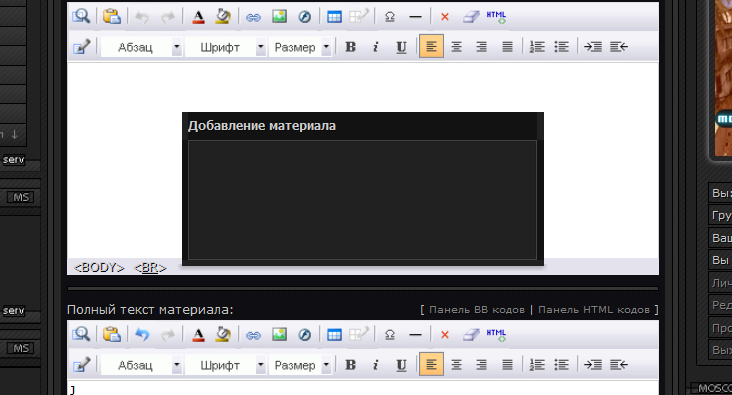Click the upper 'serv' label in the left sidebar
Image resolution: width=732 pixels, height=395 pixels.
(x=13, y=160)
